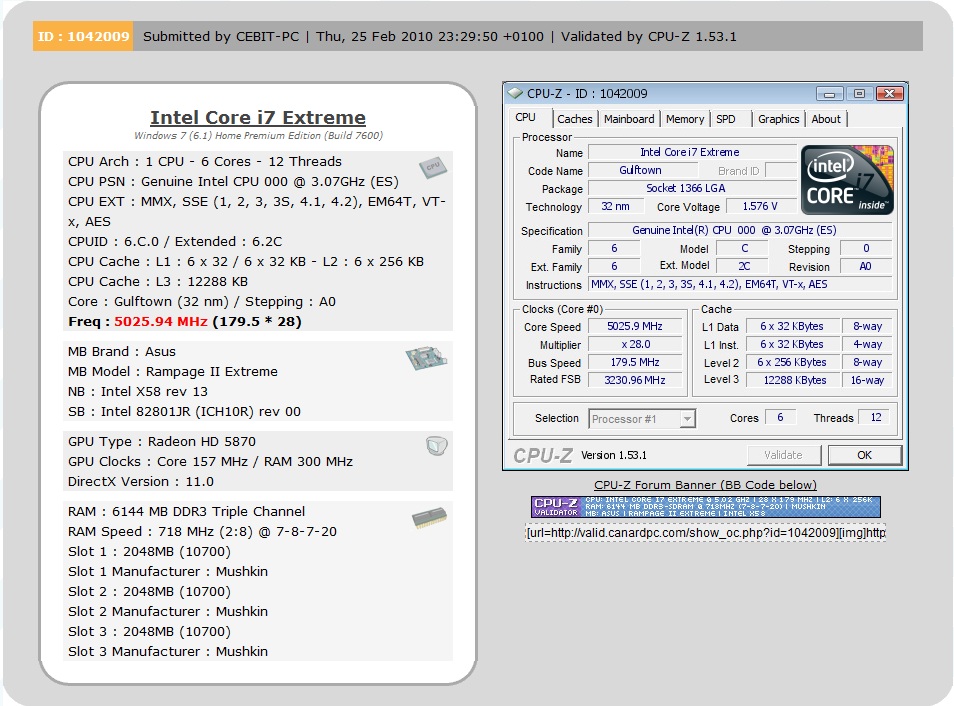Click the Core Speed value 5025.9 MHz
The width and height of the screenshot is (954, 706).
635,326
